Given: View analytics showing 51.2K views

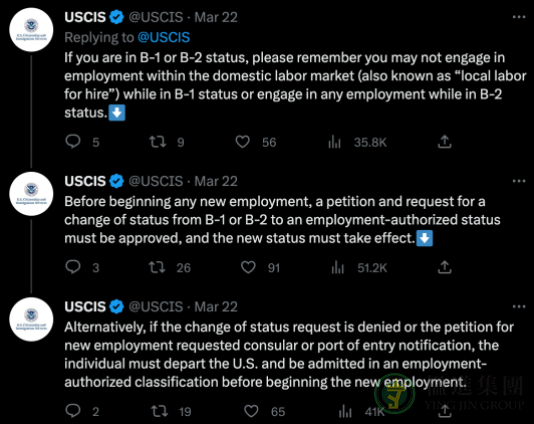Looking at the screenshot, I should [337, 268].
